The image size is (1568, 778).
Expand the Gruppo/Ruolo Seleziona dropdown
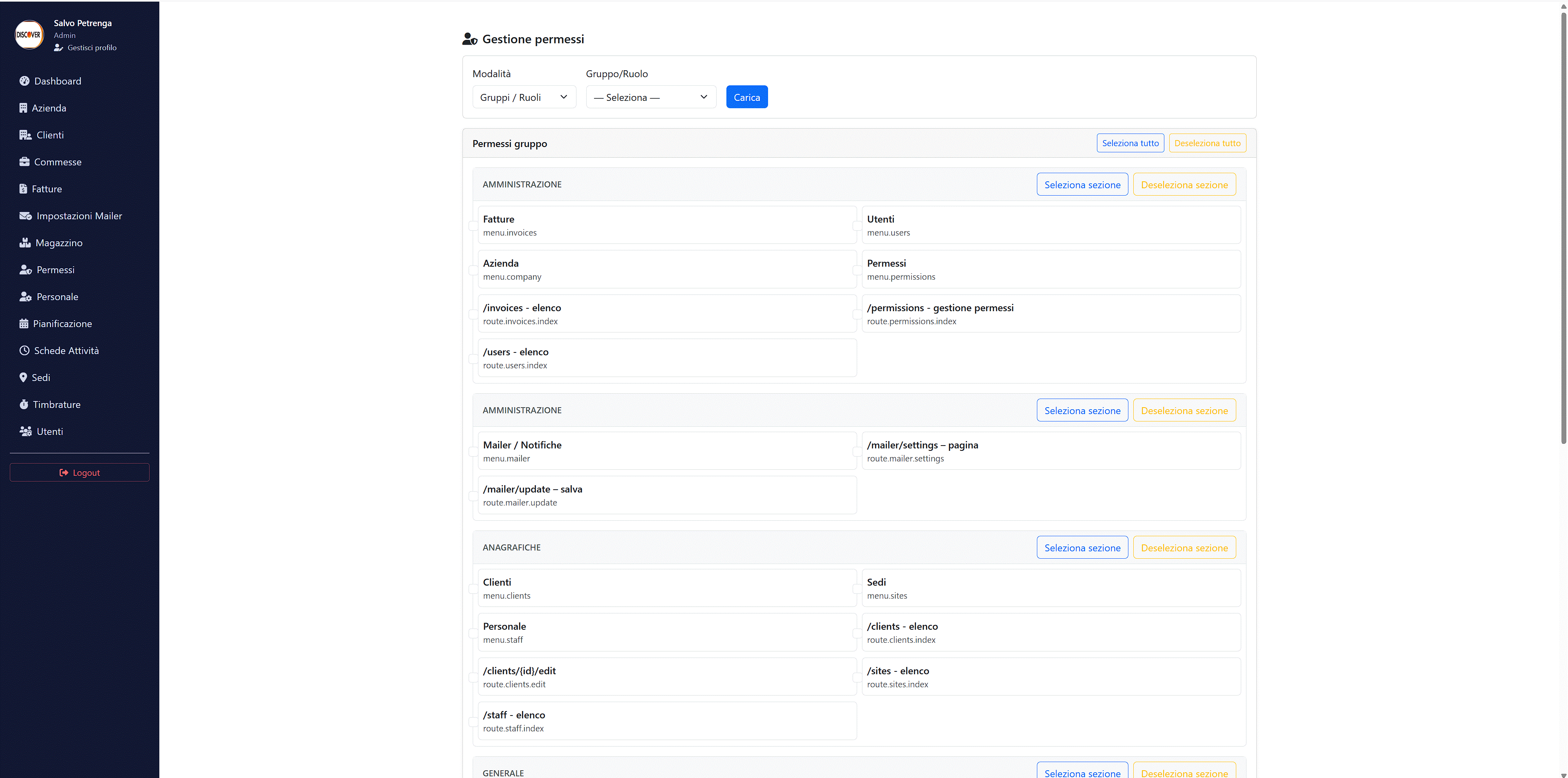(x=650, y=97)
